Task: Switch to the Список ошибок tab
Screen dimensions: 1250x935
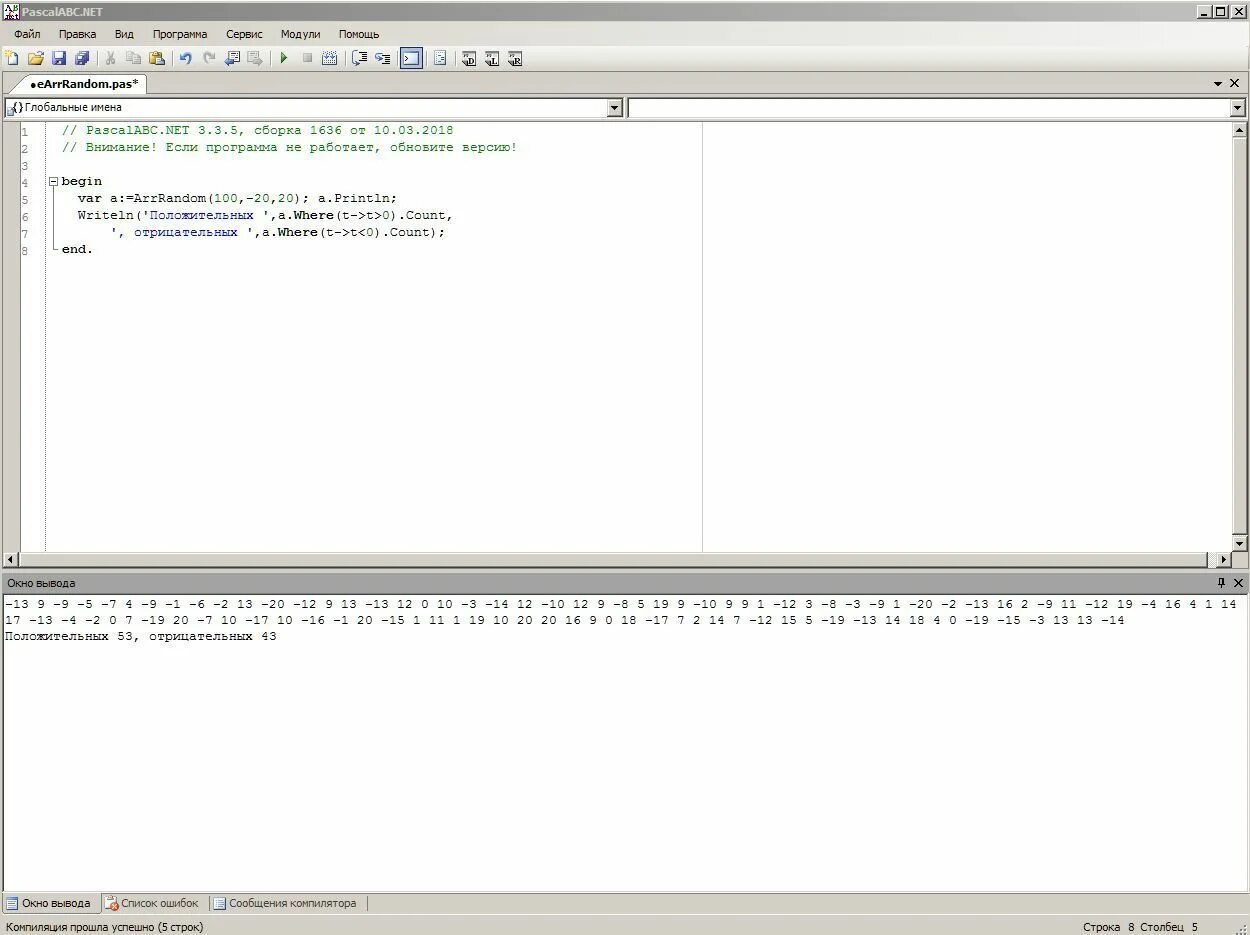Action: click(x=153, y=903)
